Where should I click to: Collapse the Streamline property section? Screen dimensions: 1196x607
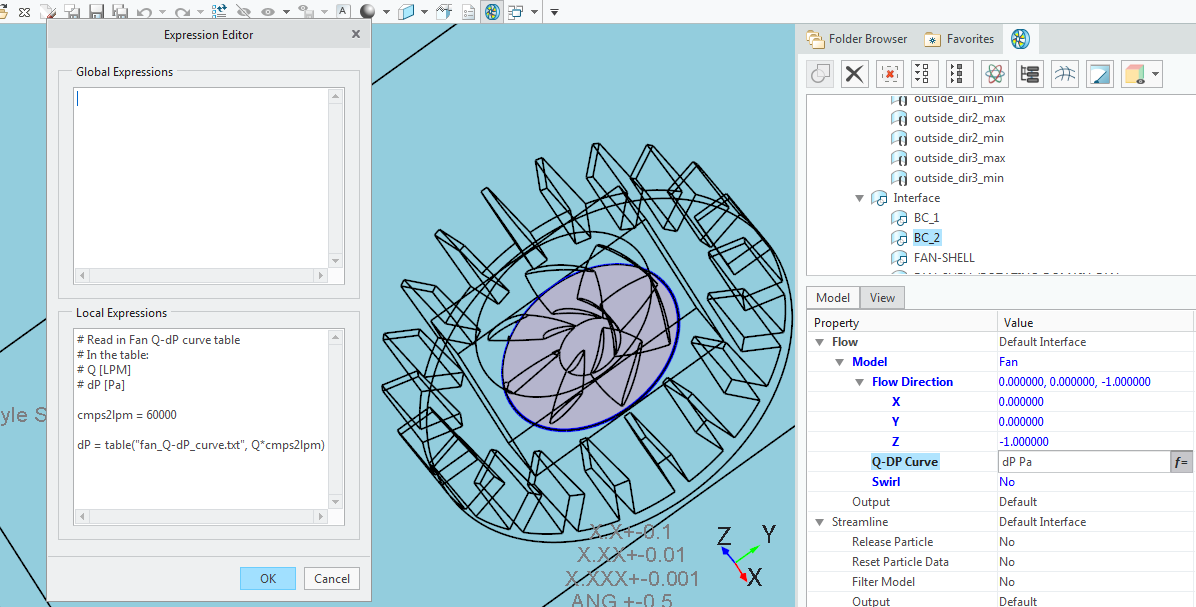pos(820,521)
